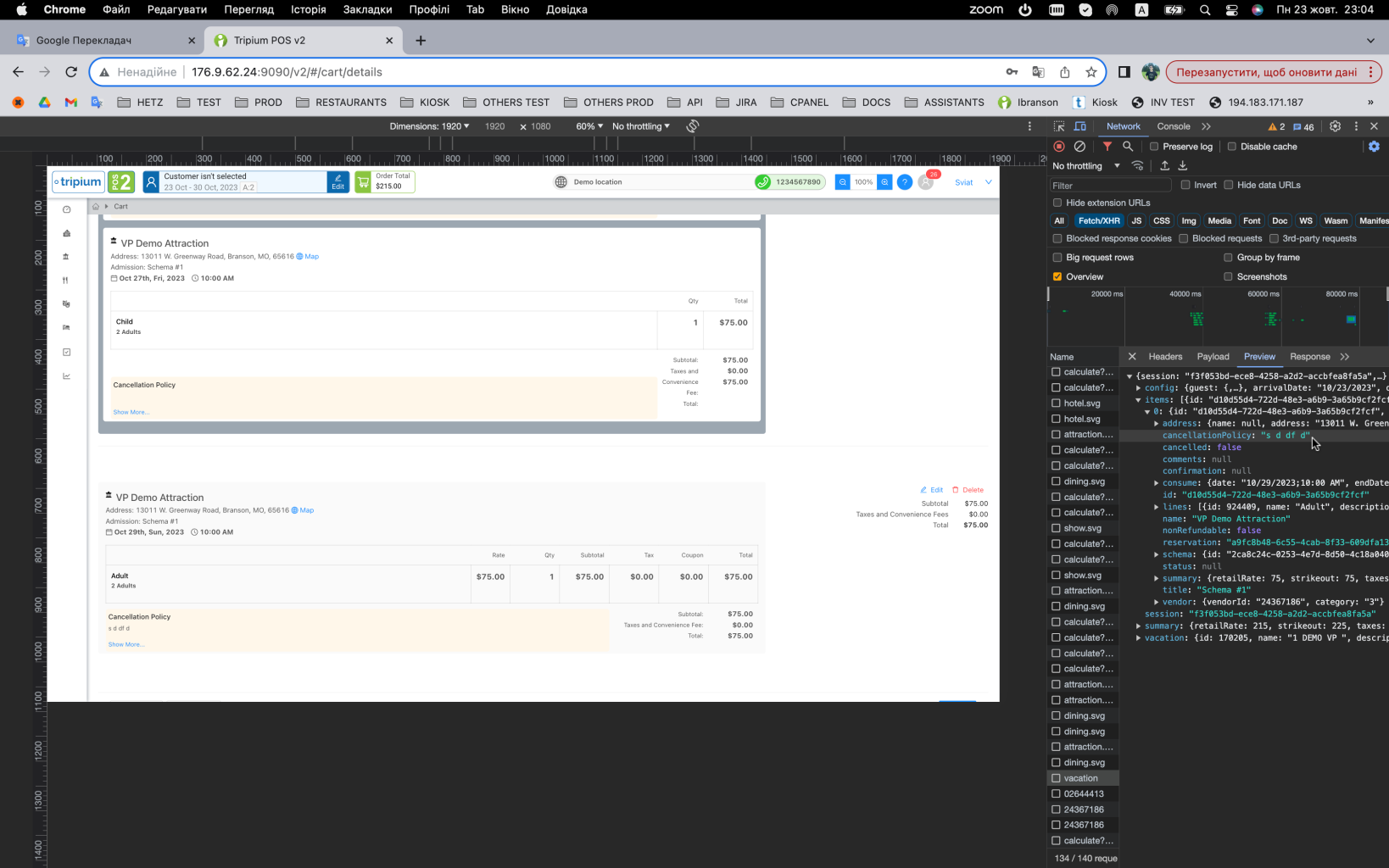Click the green phone number badge
1389x868 pixels.
click(789, 182)
